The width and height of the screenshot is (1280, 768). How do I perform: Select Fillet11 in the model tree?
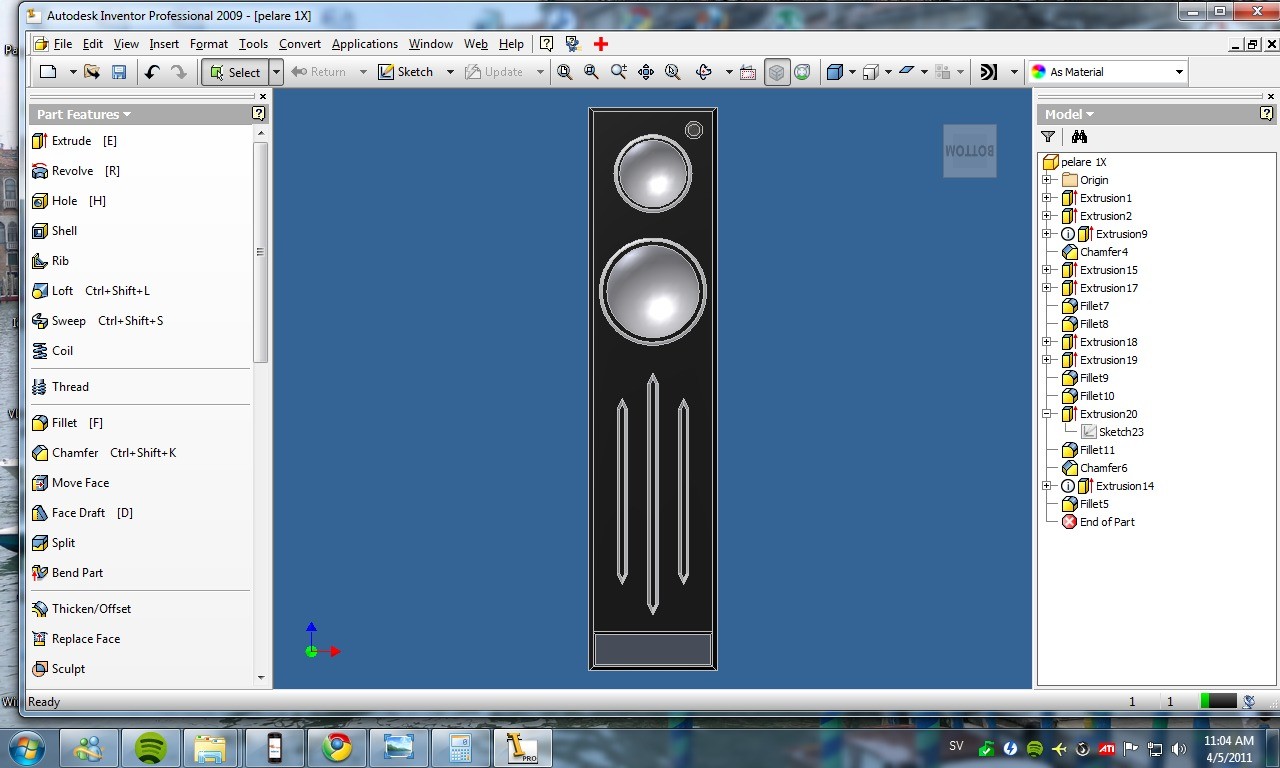(1097, 450)
